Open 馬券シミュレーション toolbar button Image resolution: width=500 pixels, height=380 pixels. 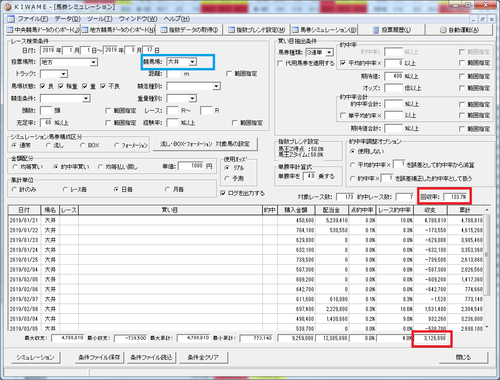pos(324,30)
